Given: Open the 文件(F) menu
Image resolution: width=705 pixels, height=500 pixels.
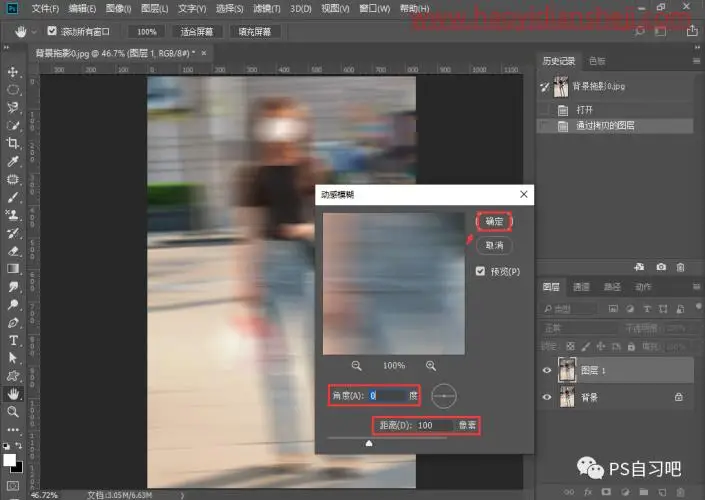Looking at the screenshot, I should tap(45, 8).
